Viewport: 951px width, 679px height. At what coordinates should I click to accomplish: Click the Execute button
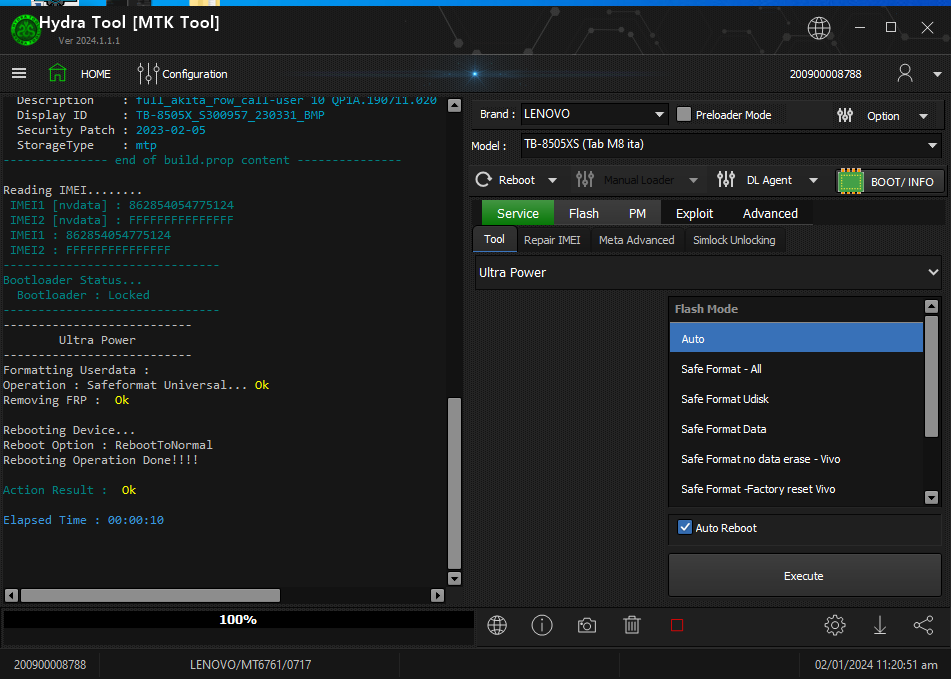pos(804,575)
